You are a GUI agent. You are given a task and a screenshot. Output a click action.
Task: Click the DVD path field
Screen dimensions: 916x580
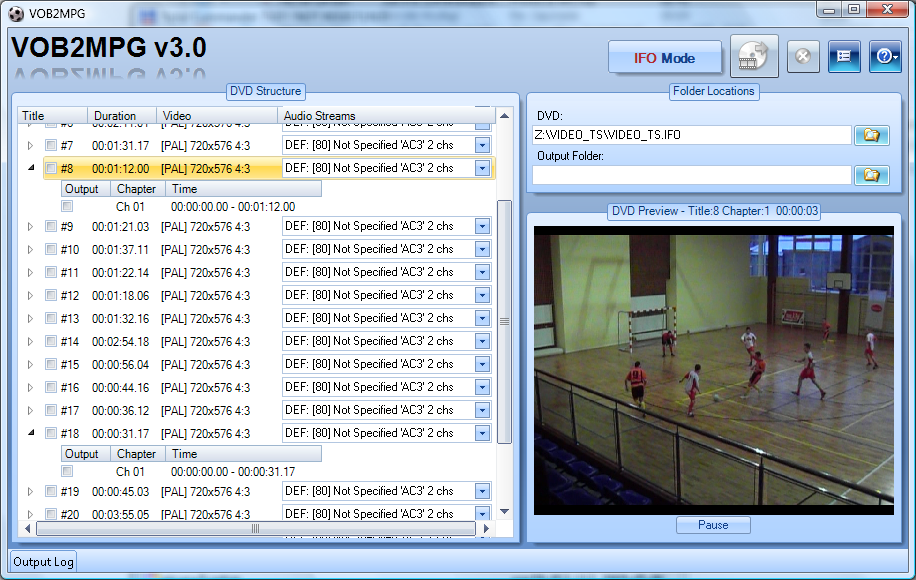pos(692,135)
